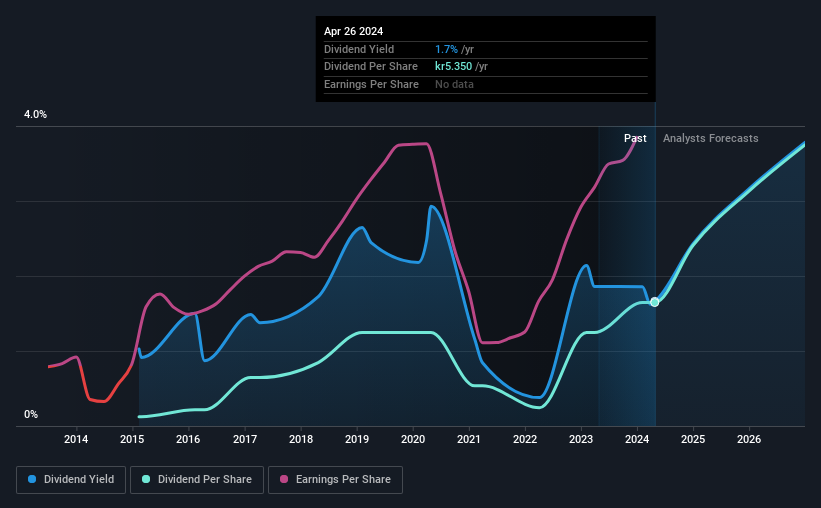Click the 0% y-axis label
This screenshot has width=821, height=508.
31,414
